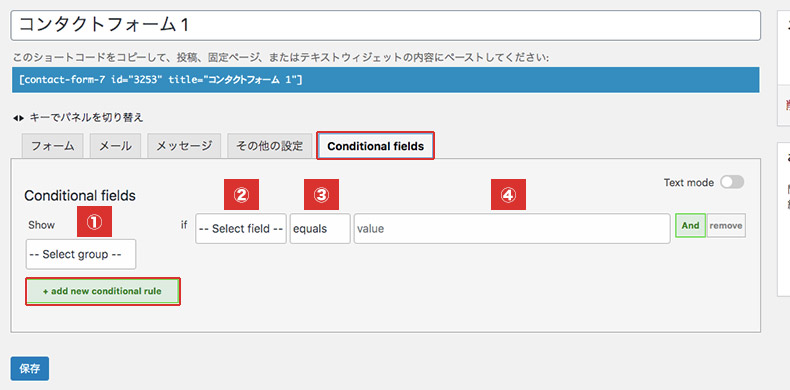The width and height of the screenshot is (790, 390).
Task: Click the red number ① badge
Action: click(x=94, y=222)
